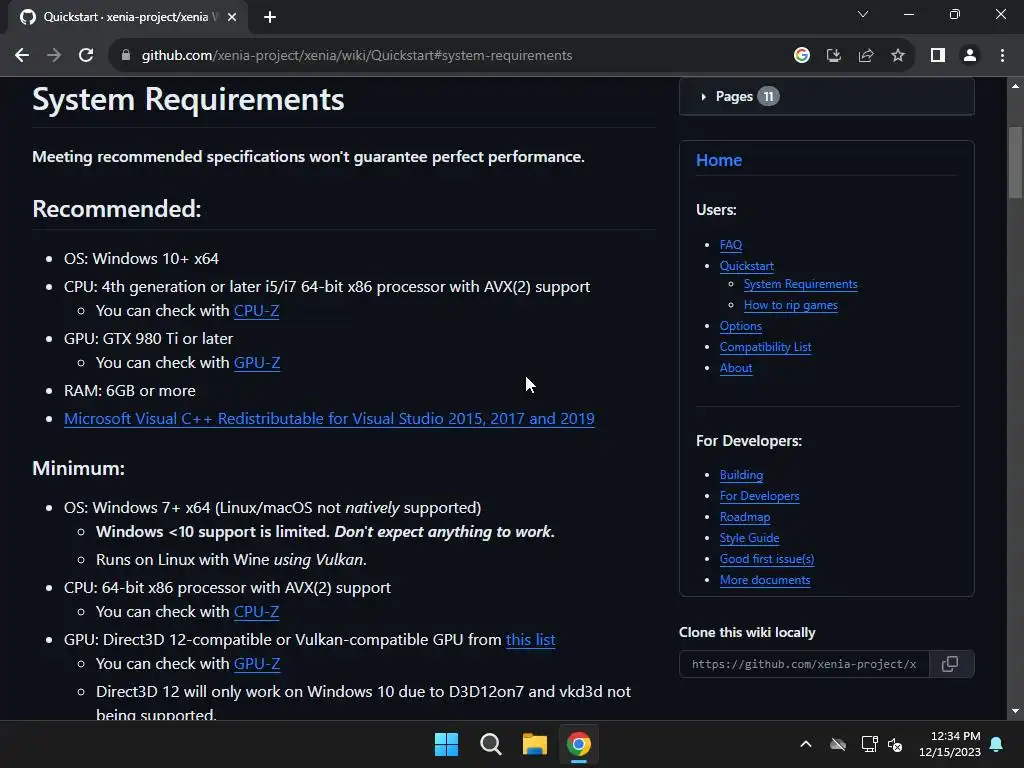Screen dimensions: 1024x768
Task: Go to System Requirements sidebar link
Action: [801, 284]
